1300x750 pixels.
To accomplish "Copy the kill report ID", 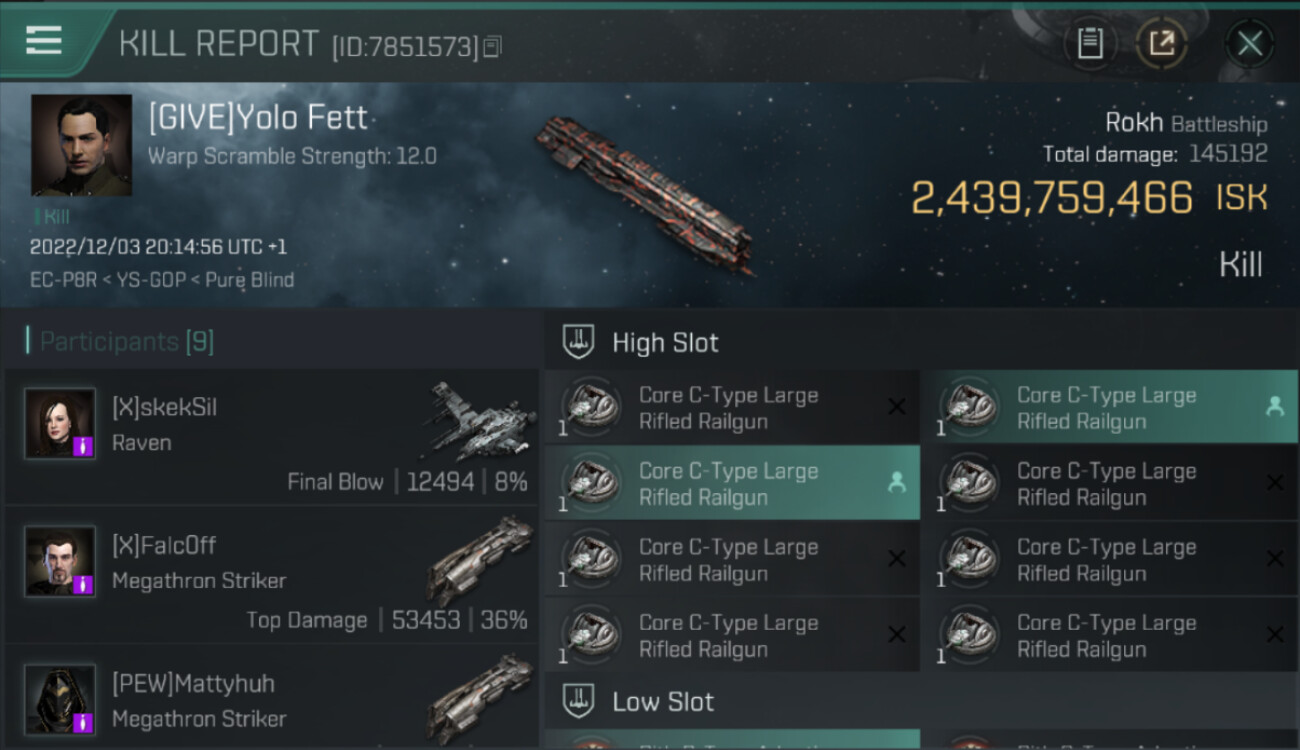I will [491, 46].
